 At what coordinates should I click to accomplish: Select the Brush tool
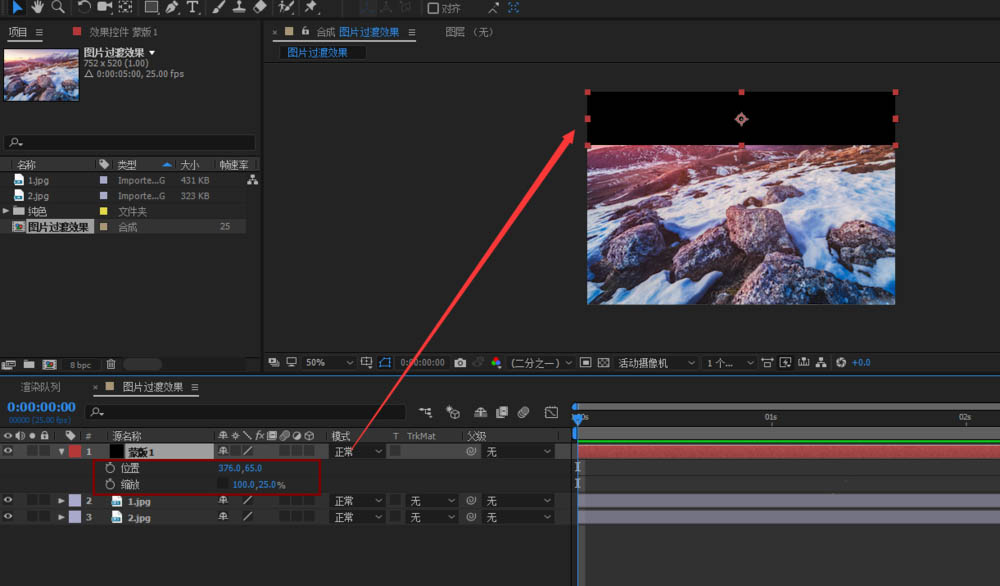(x=218, y=7)
